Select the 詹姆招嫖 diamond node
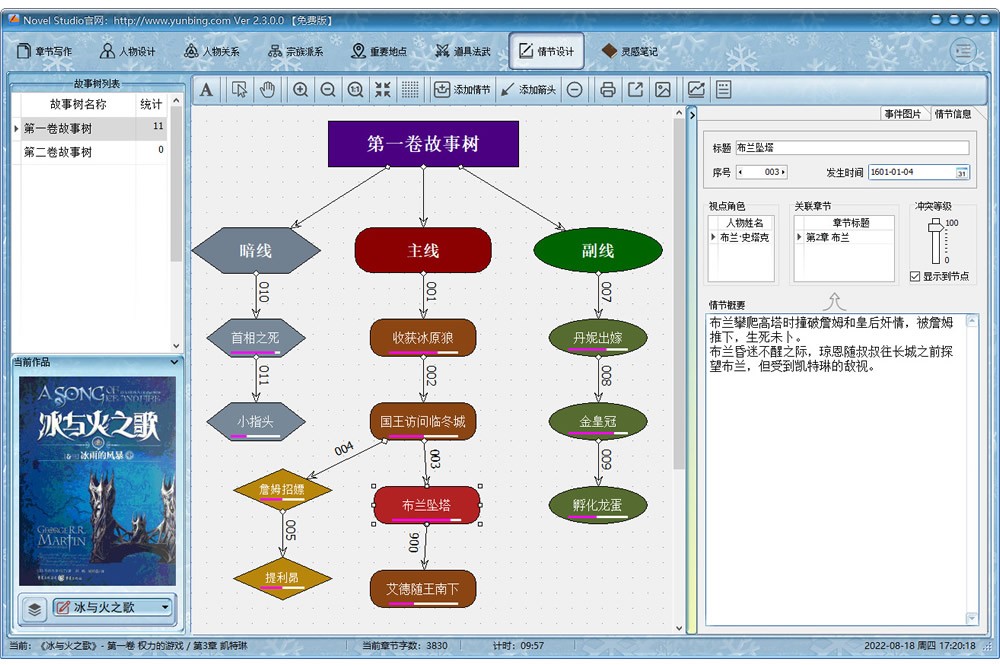The width and height of the screenshot is (1000, 666). [x=283, y=490]
